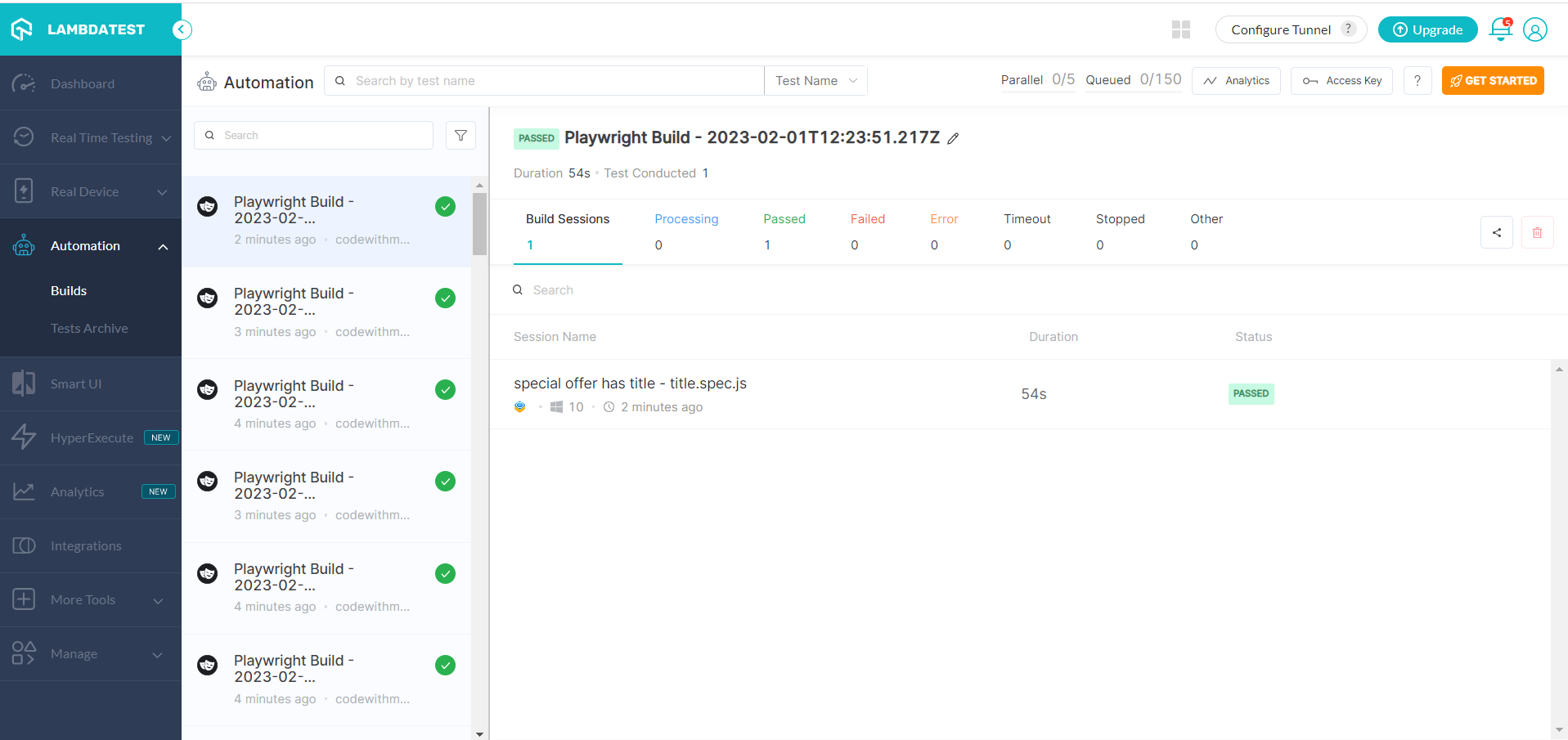Click the Real Device sidebar icon
The width and height of the screenshot is (1568, 740).
(24, 191)
